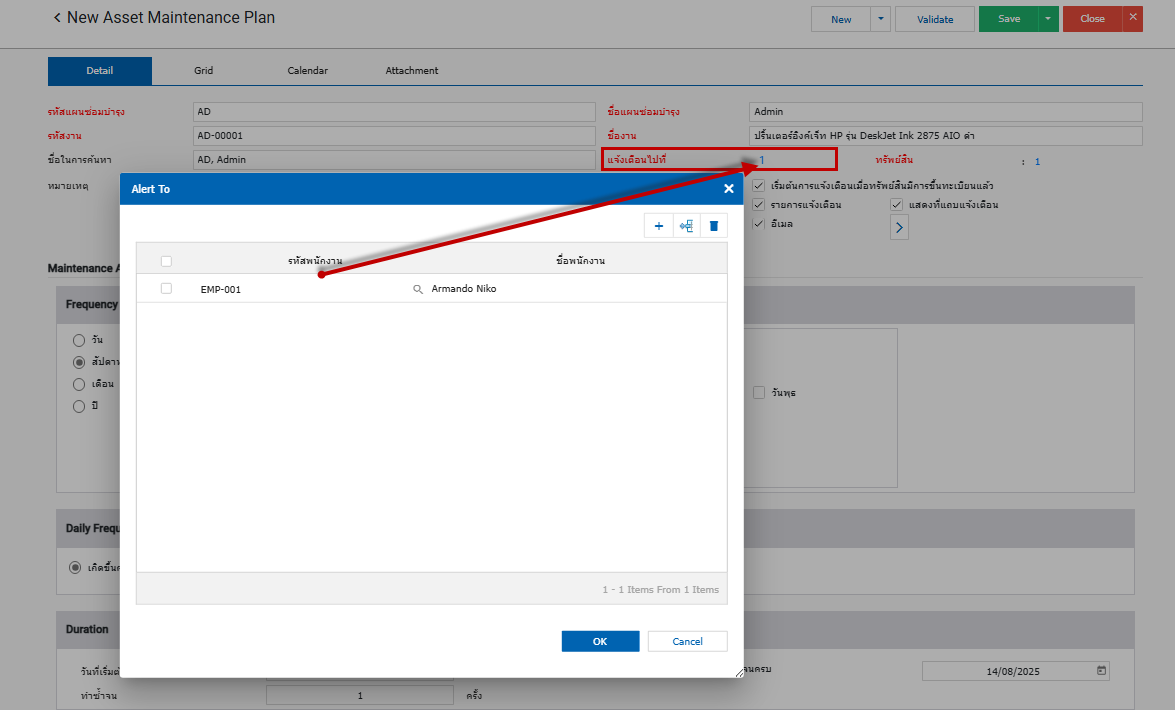Open the calendar picker for 14/08/2025

tap(1101, 671)
